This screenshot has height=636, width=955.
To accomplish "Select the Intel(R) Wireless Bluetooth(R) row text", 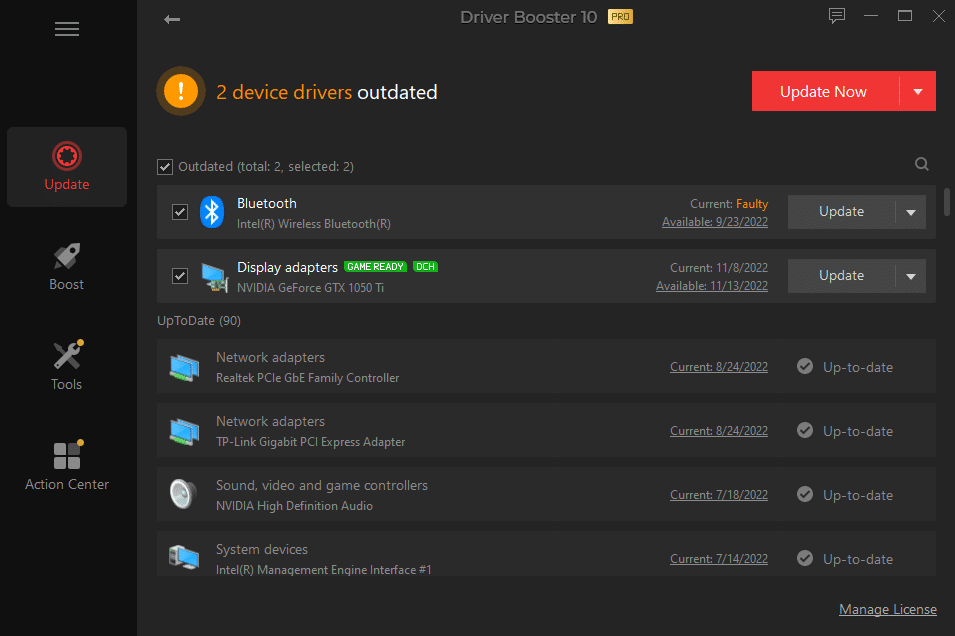I will [x=314, y=224].
